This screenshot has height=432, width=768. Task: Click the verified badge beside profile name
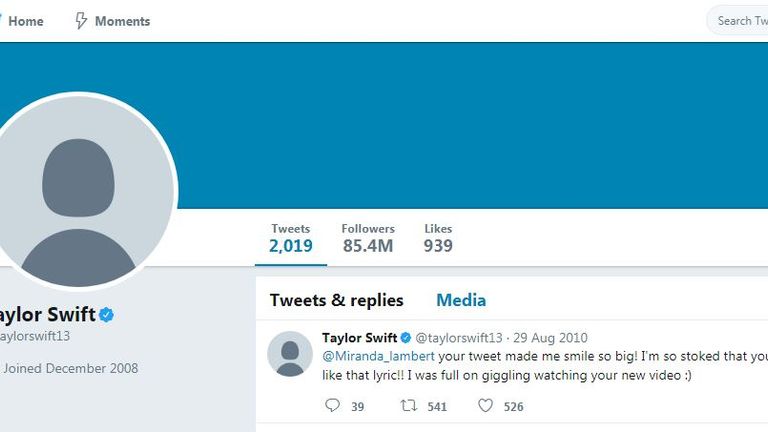coord(106,314)
